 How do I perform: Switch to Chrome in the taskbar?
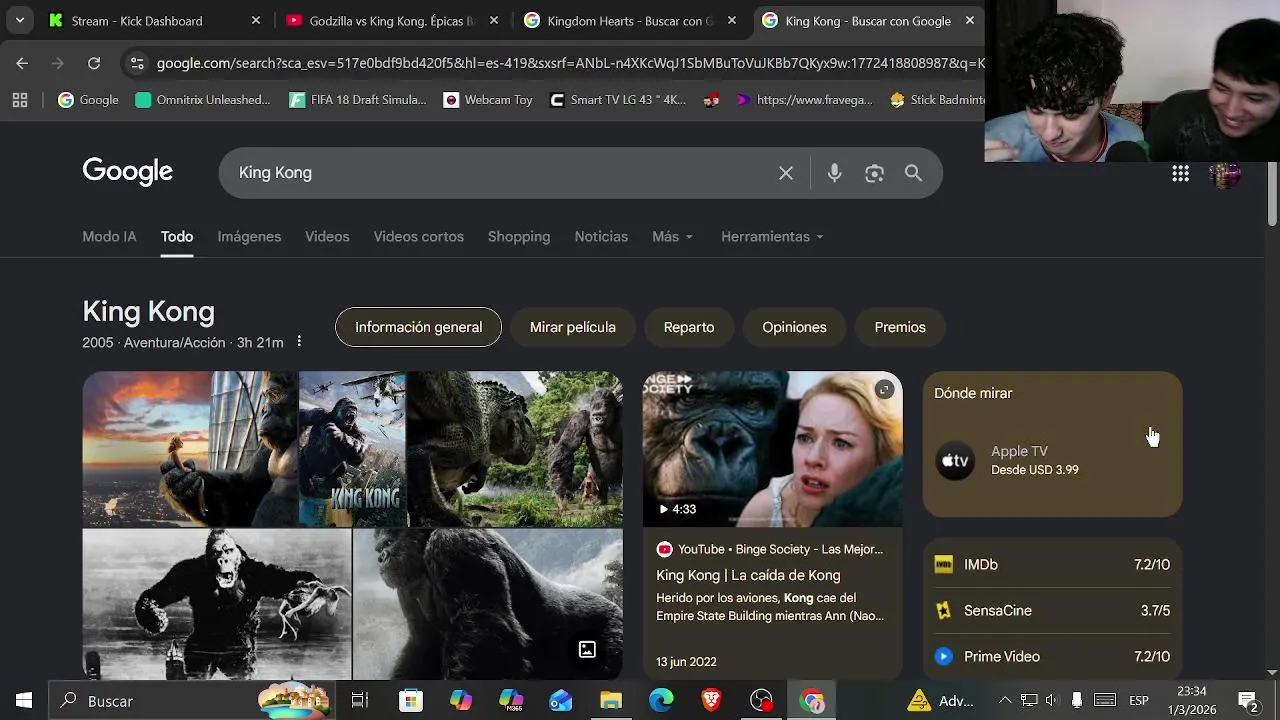click(812, 701)
